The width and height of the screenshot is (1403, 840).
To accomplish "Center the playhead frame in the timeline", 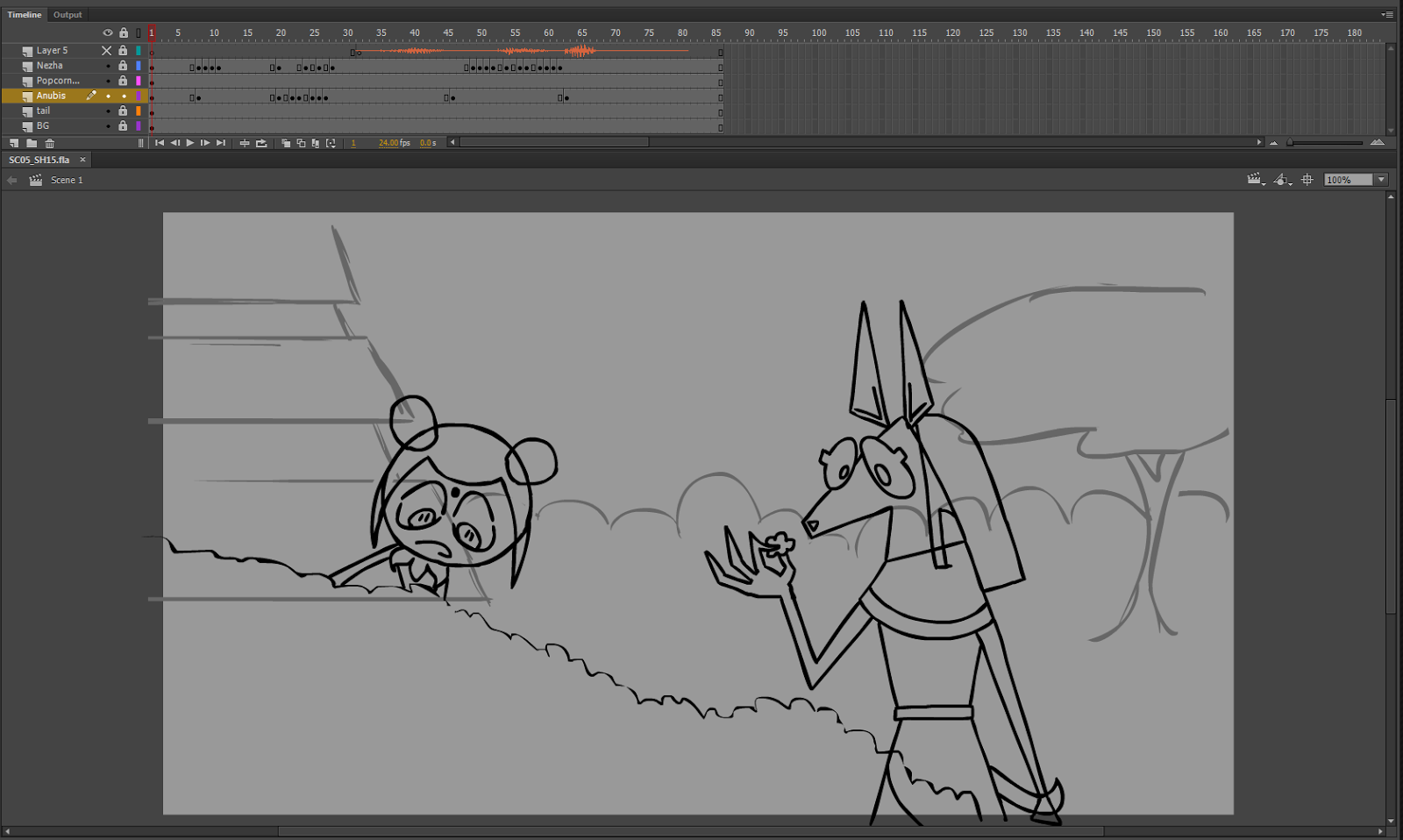I will 245,143.
